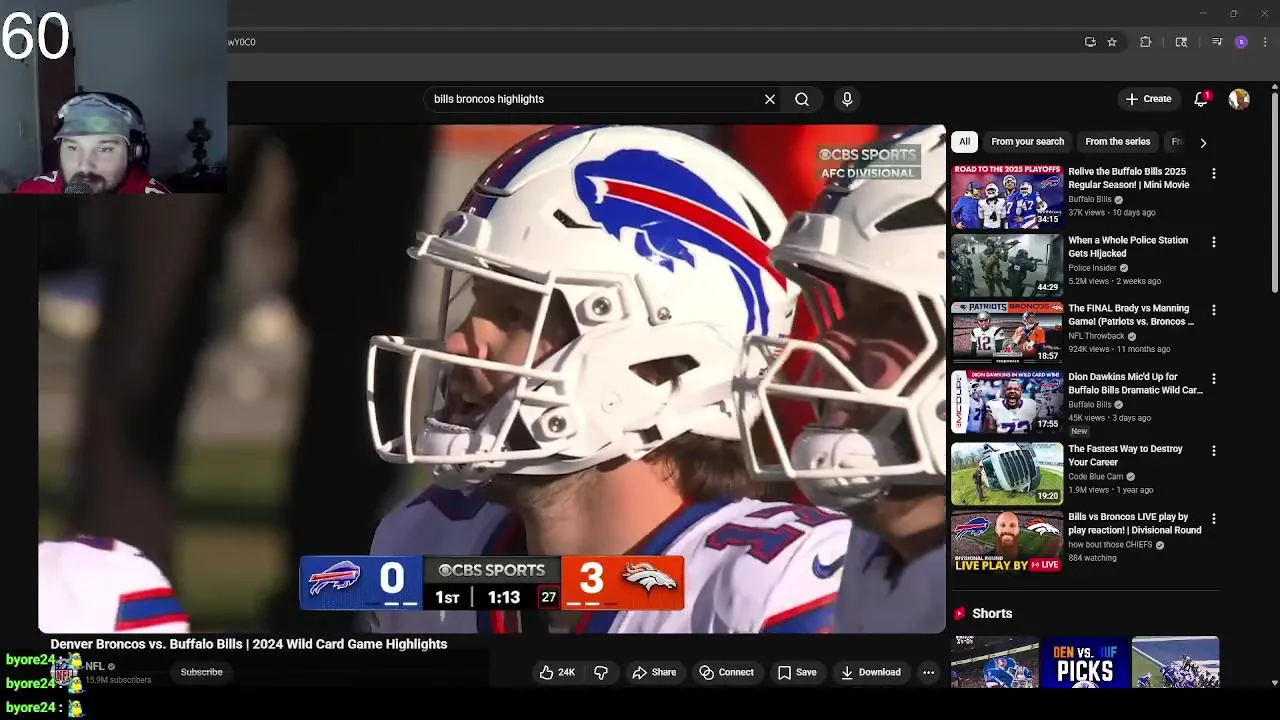This screenshot has width=1280, height=720.
Task: Click the magnifier search icon
Action: (x=802, y=99)
